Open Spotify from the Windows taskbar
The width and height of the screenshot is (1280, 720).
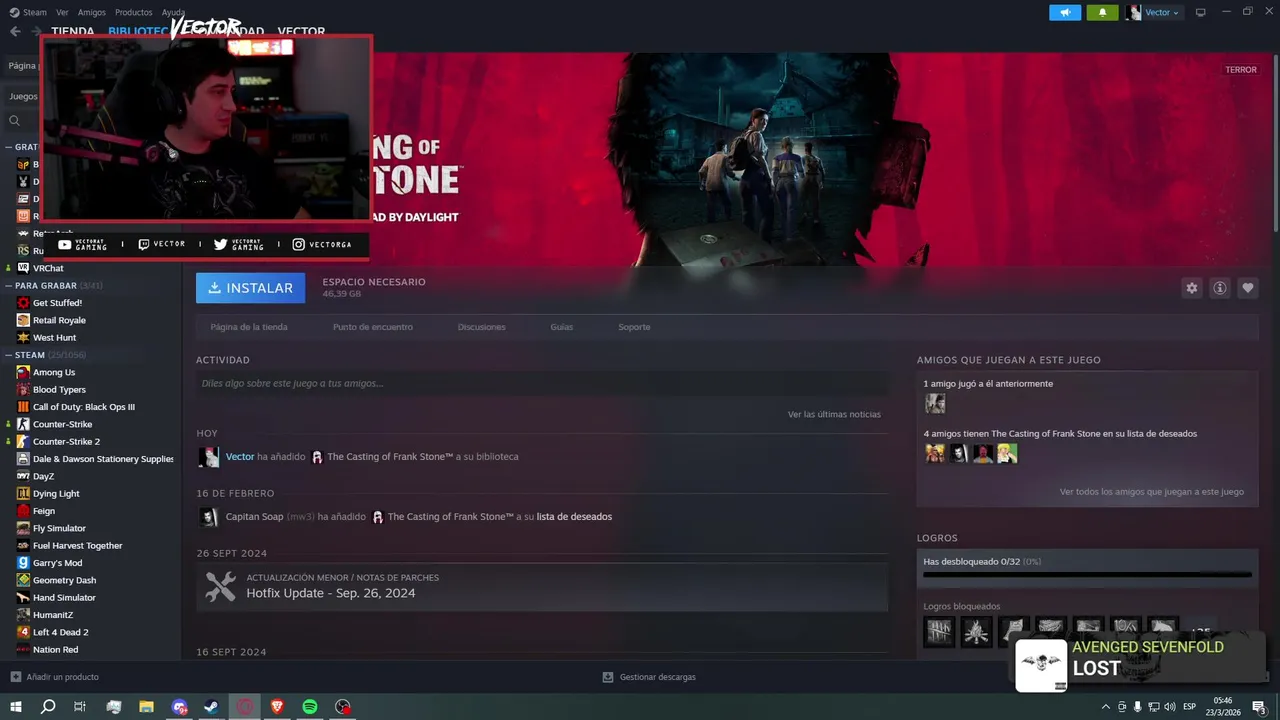click(310, 707)
